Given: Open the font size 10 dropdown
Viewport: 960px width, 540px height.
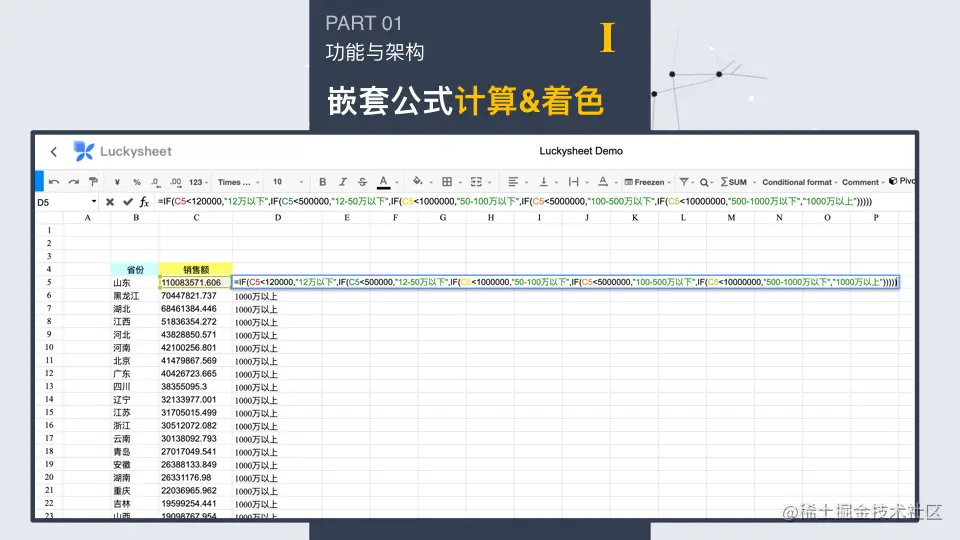Looking at the screenshot, I should click(x=287, y=182).
